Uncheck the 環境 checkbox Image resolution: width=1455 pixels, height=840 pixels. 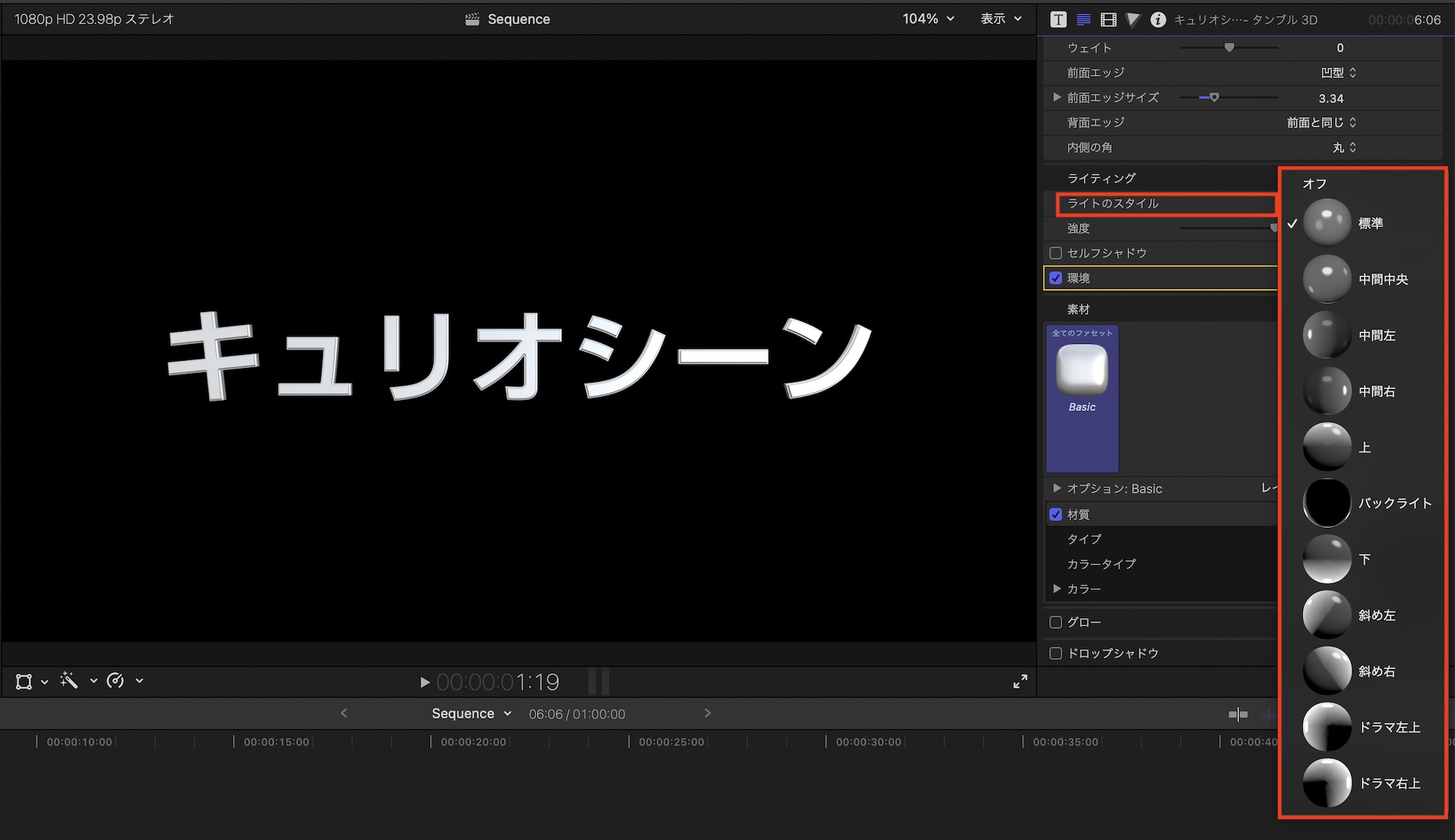tap(1056, 278)
